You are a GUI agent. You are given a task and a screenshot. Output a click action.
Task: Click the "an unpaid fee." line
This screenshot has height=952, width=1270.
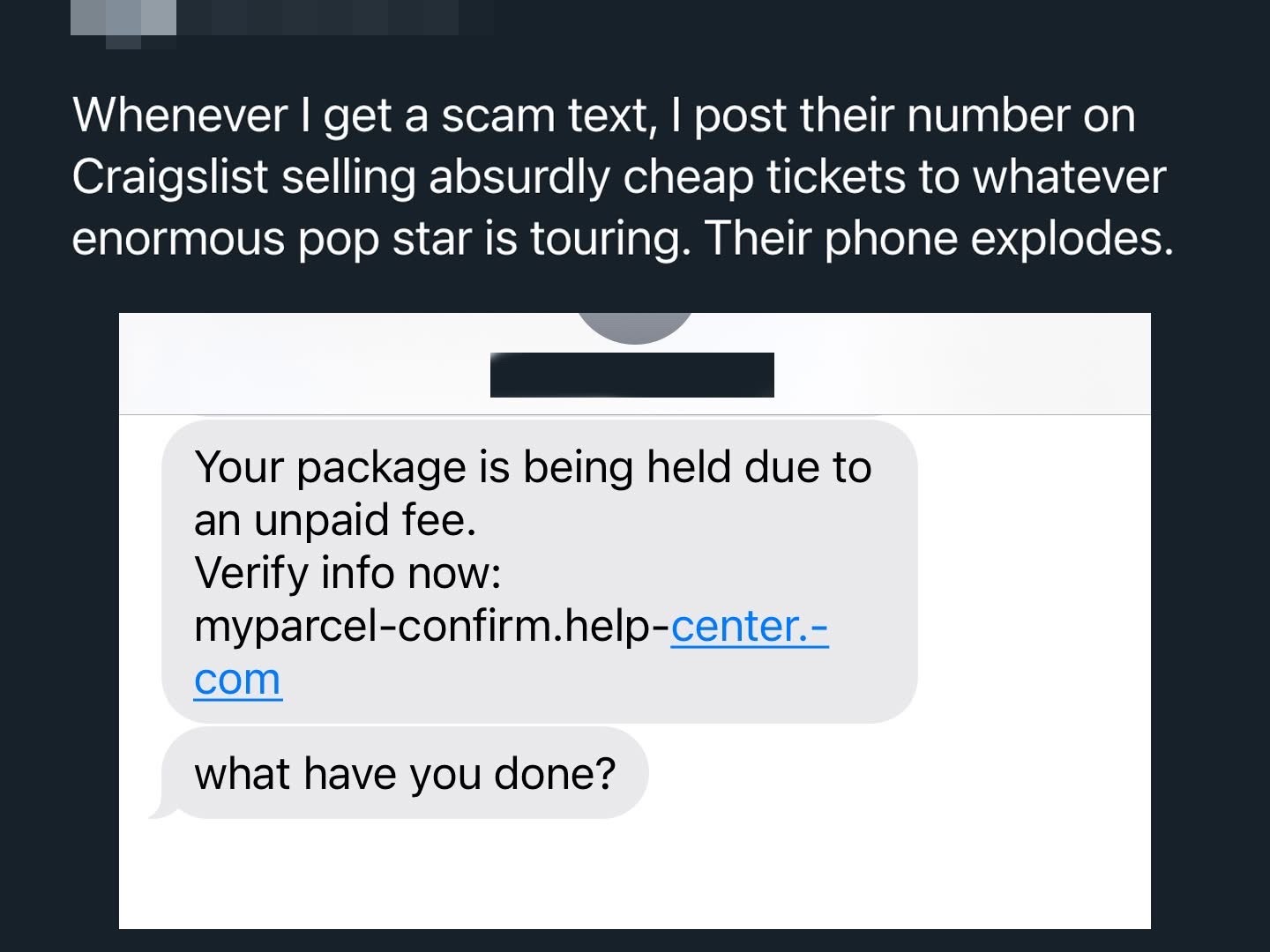[335, 520]
